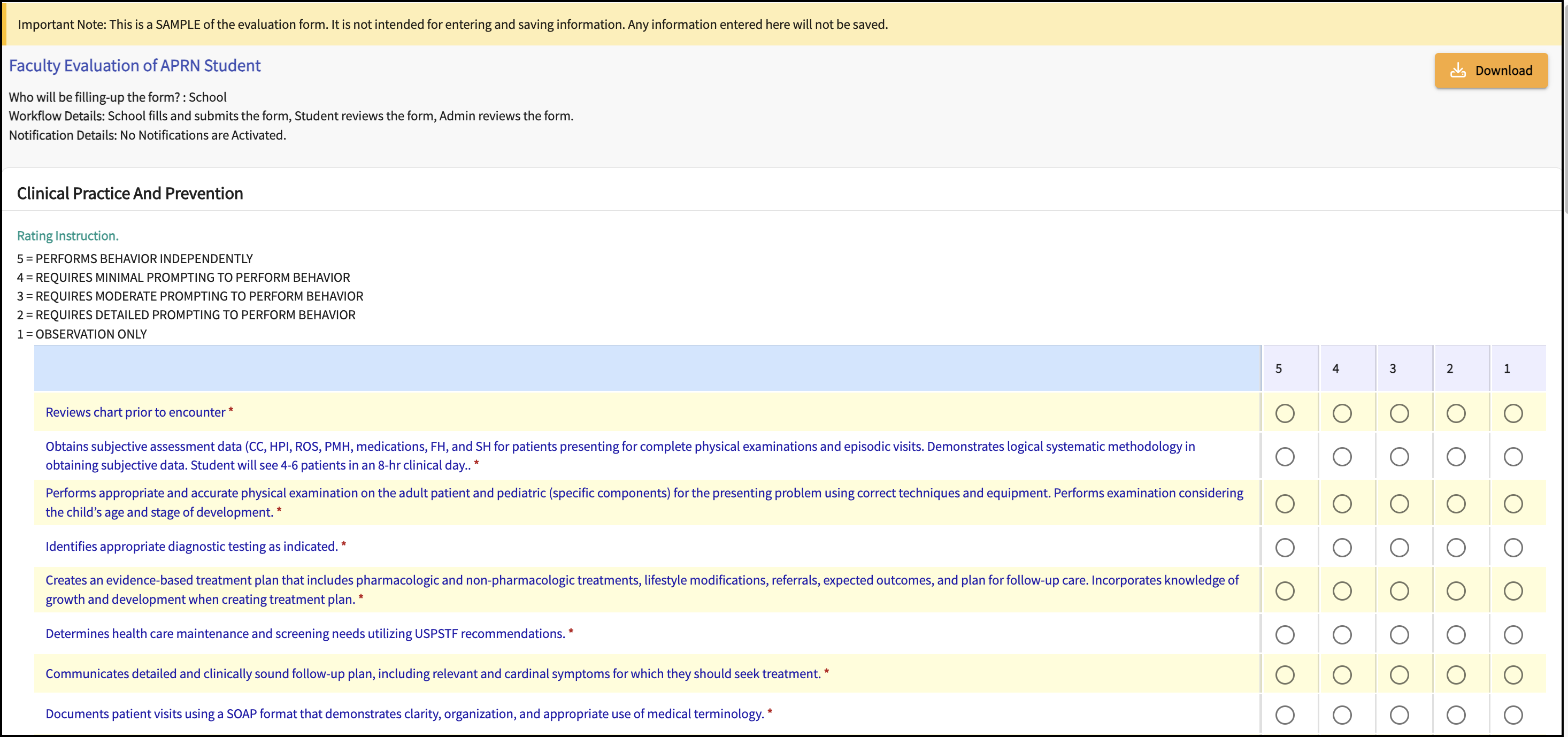Choose rating 3 for 'Documents patient visits using SOAP'
1568x737 pixels.
(1399, 715)
